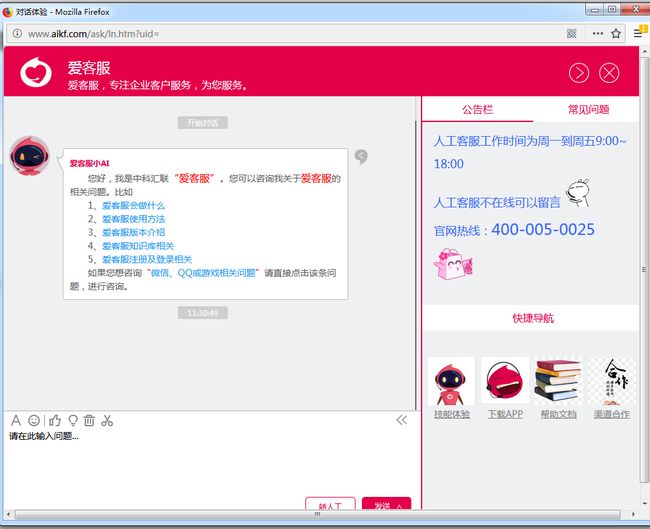Click the horizontal scrollbar at bottom

pos(318,514)
